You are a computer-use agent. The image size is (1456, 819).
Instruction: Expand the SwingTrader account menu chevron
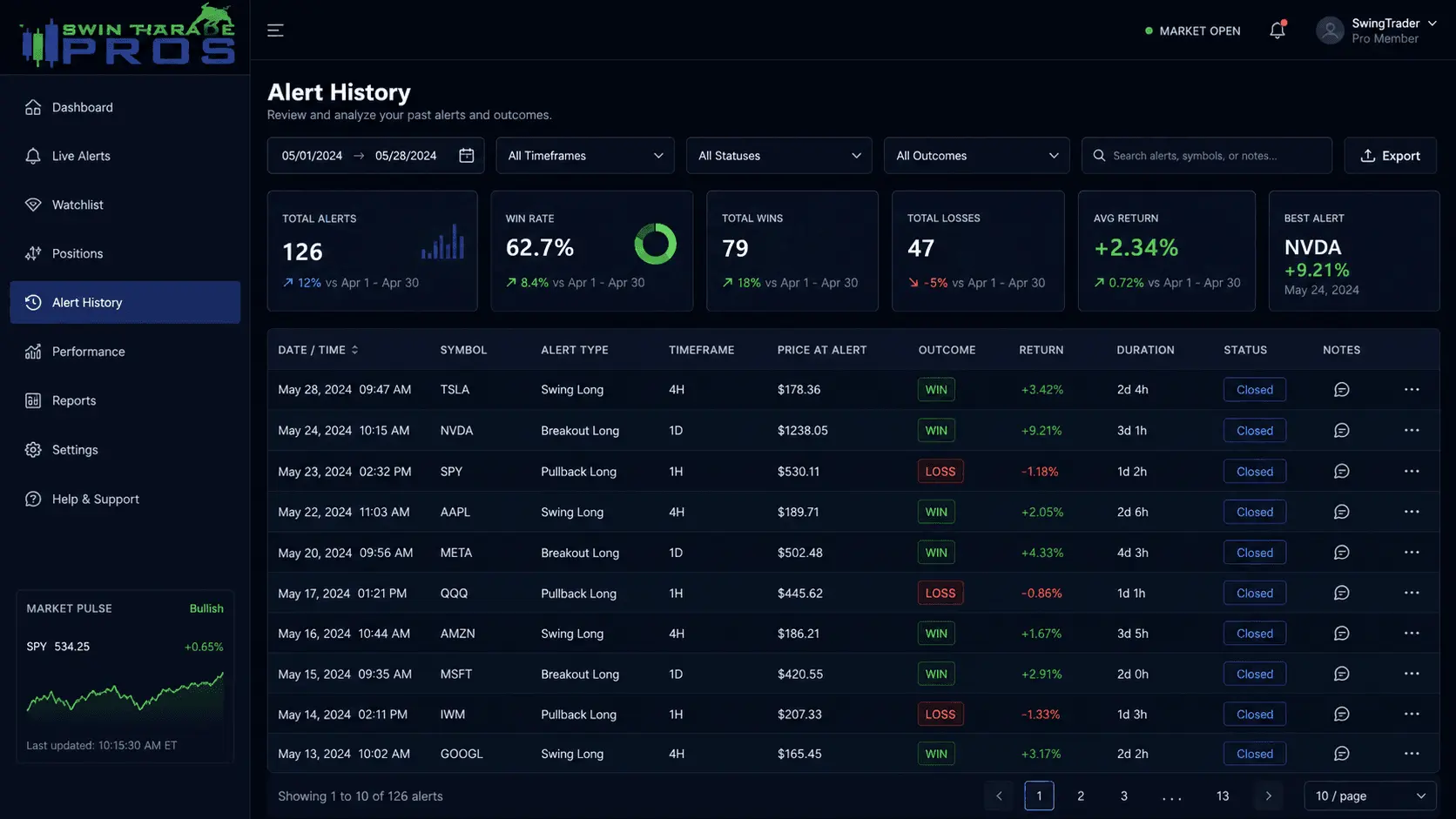[1432, 23]
